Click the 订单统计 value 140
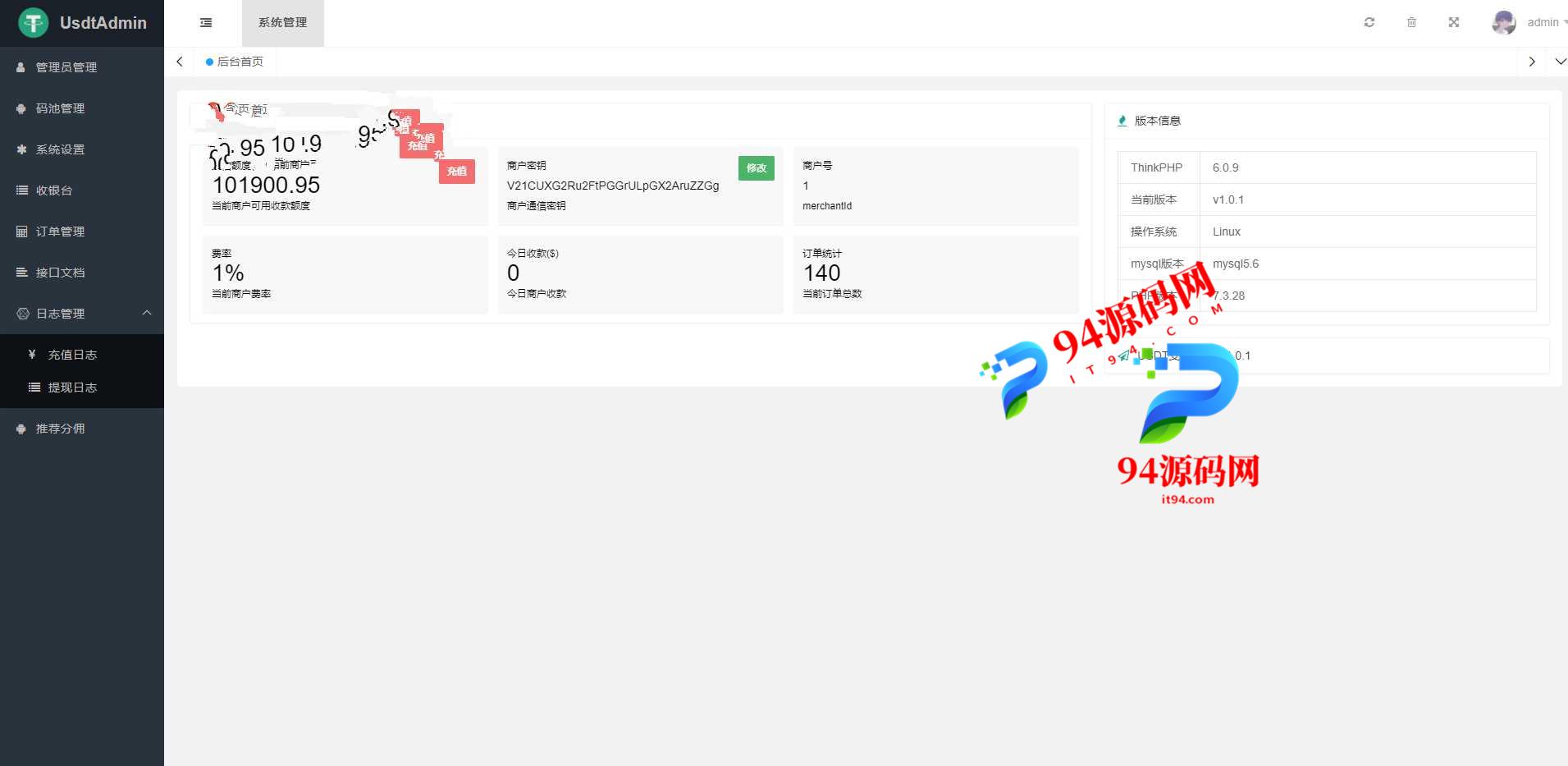Image resolution: width=1568 pixels, height=766 pixels. 821,273
